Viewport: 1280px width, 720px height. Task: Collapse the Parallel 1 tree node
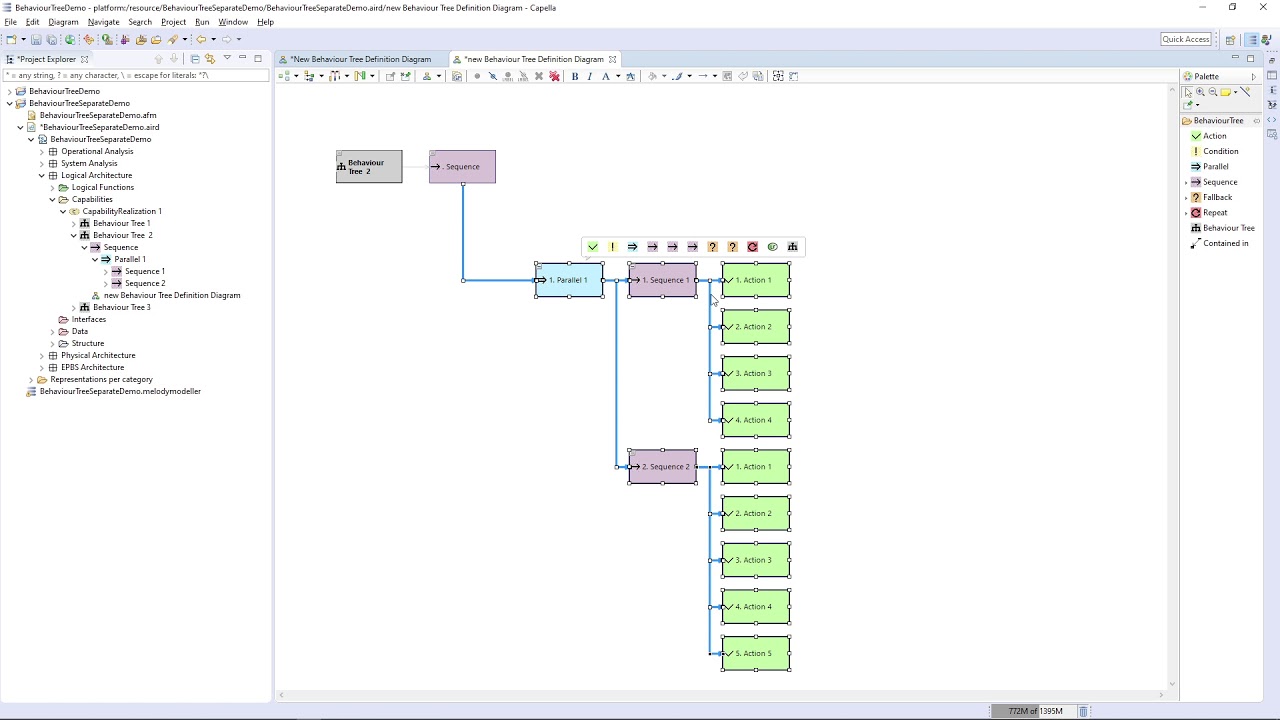pyautogui.click(x=95, y=259)
